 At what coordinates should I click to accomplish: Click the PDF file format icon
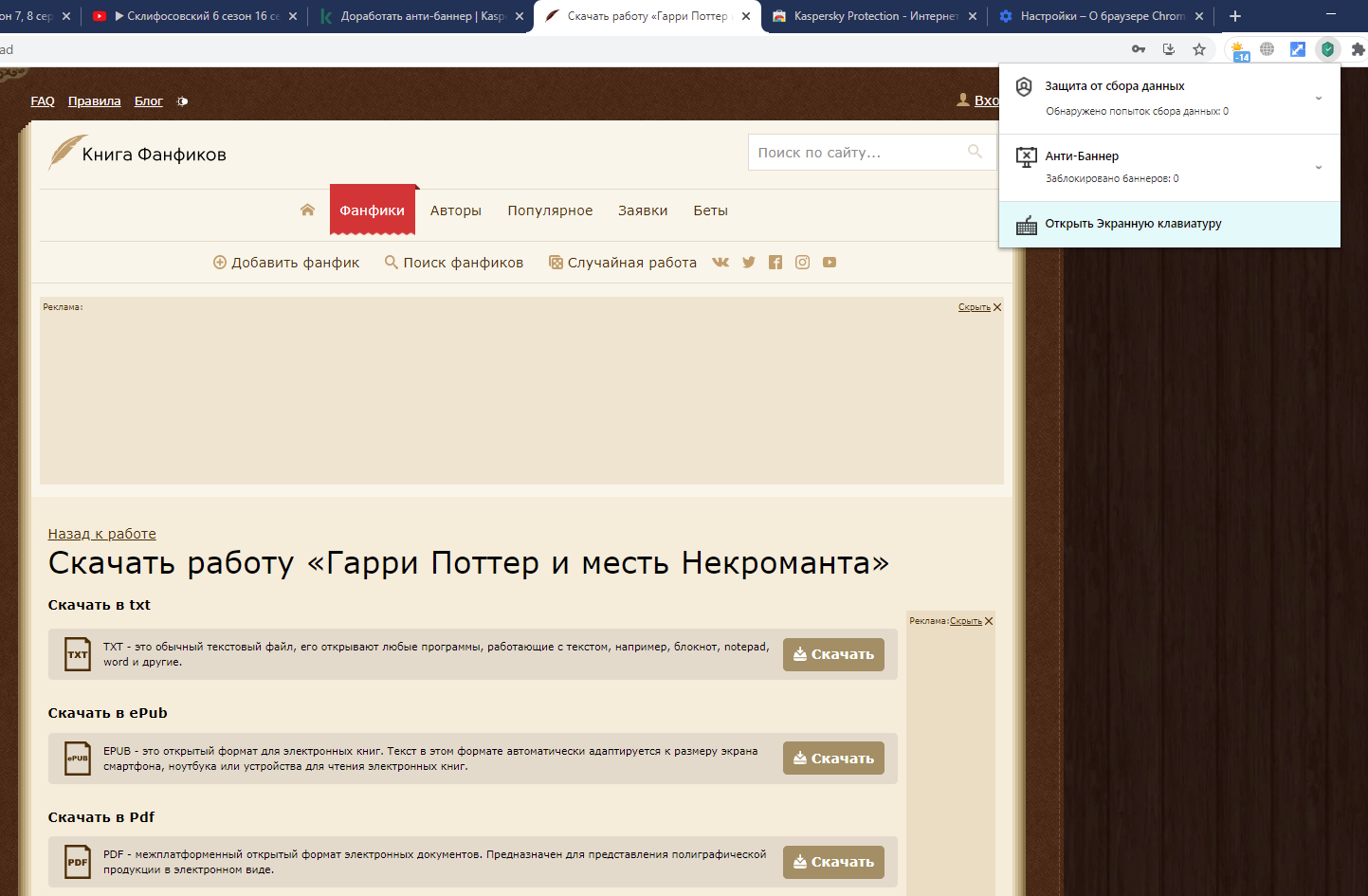tap(78, 862)
